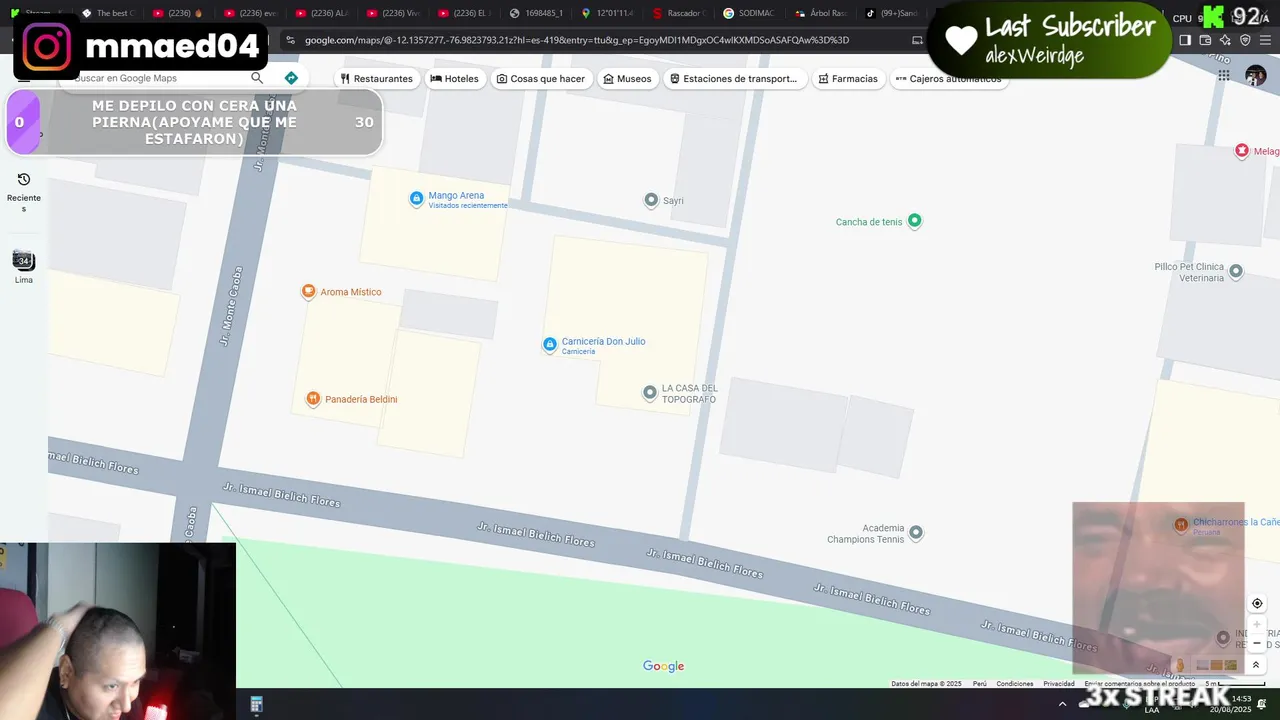This screenshot has width=1280, height=720.
Task: Click the Panadería Beldini restaurant pin
Action: pyautogui.click(x=313, y=399)
